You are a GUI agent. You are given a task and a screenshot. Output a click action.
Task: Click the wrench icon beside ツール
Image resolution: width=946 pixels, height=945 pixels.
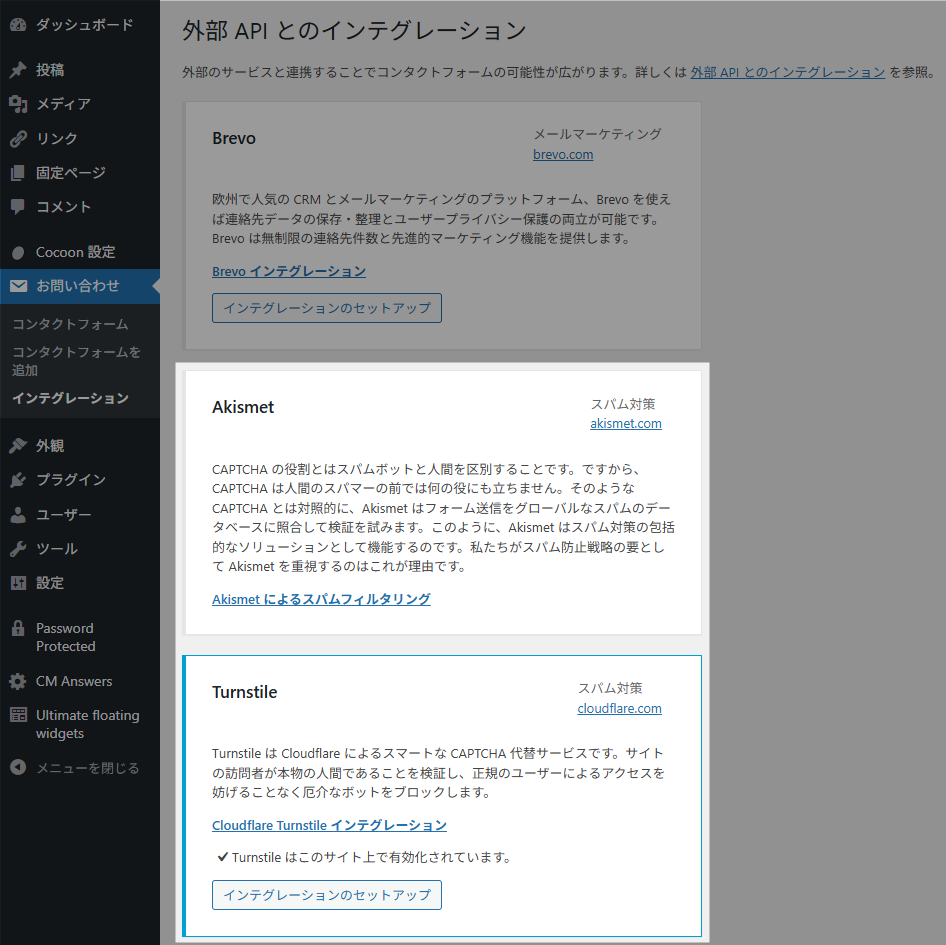click(x=18, y=549)
